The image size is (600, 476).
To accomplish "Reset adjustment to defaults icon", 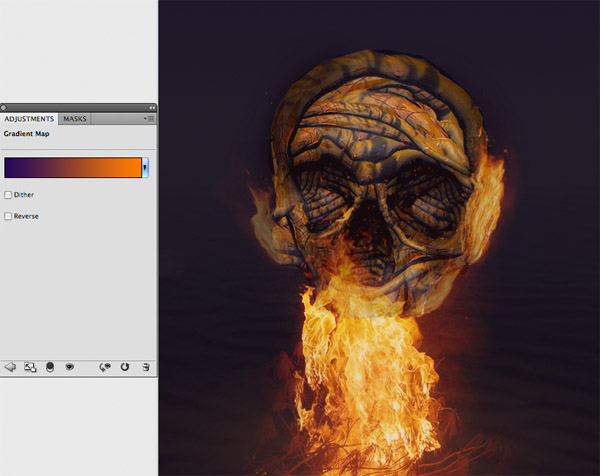I will pyautogui.click(x=125, y=367).
